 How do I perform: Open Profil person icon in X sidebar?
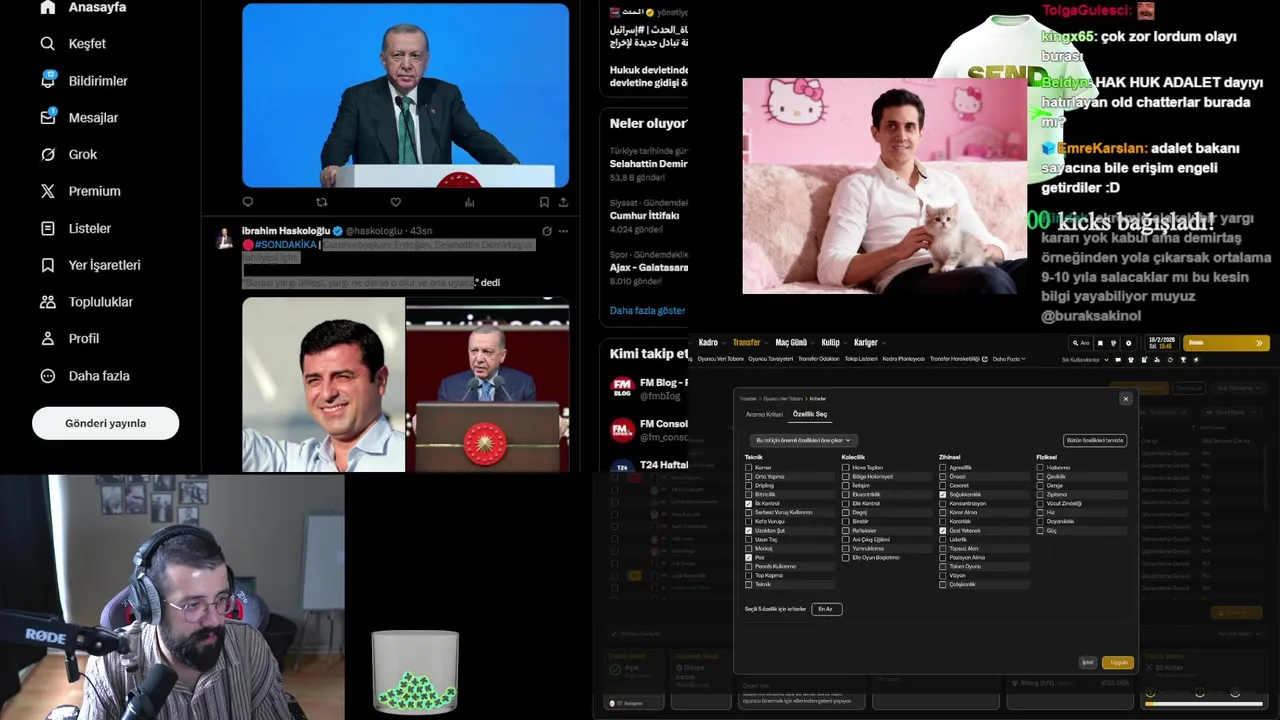(47, 338)
